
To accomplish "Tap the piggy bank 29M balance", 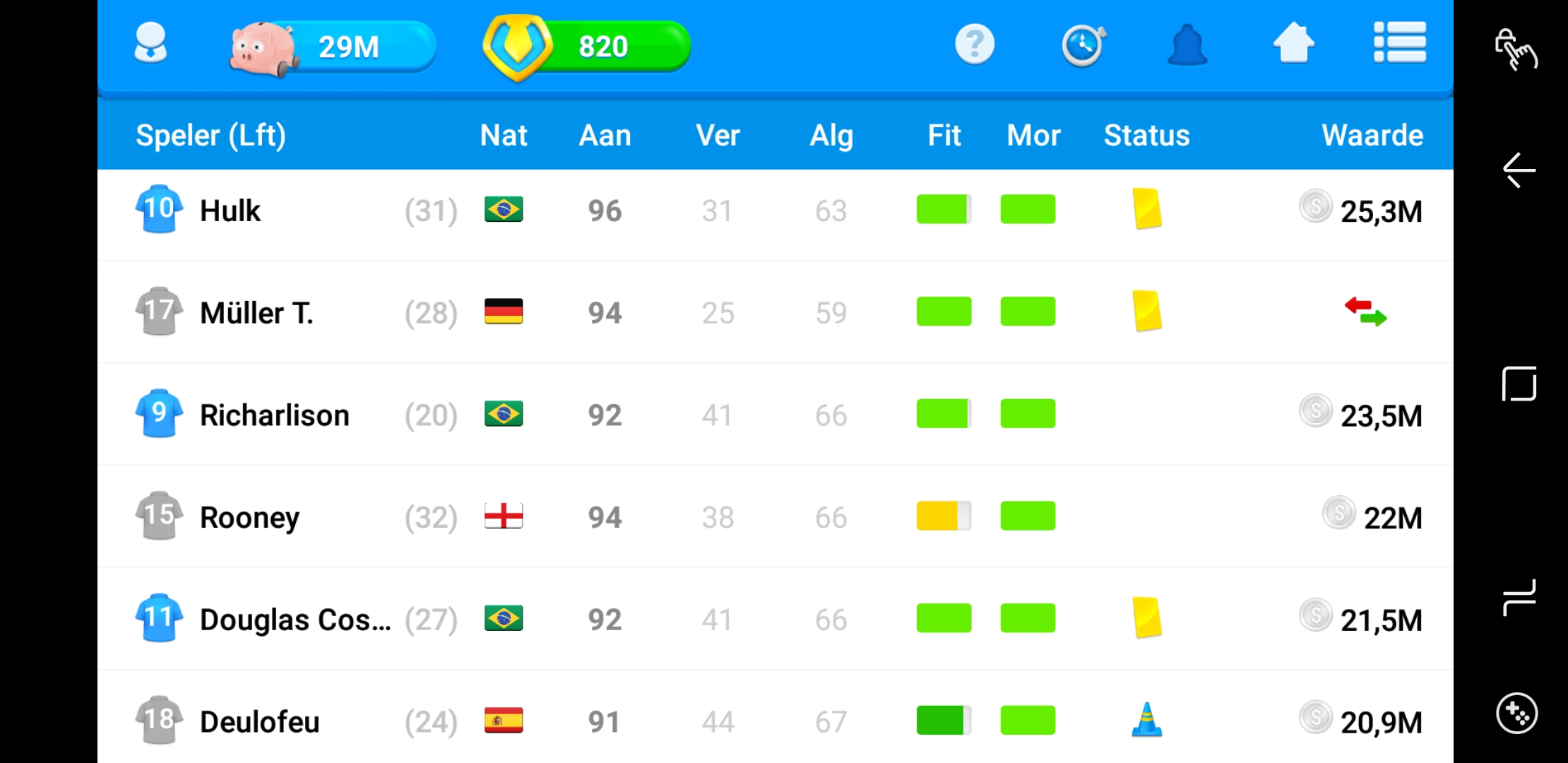I will [x=332, y=47].
